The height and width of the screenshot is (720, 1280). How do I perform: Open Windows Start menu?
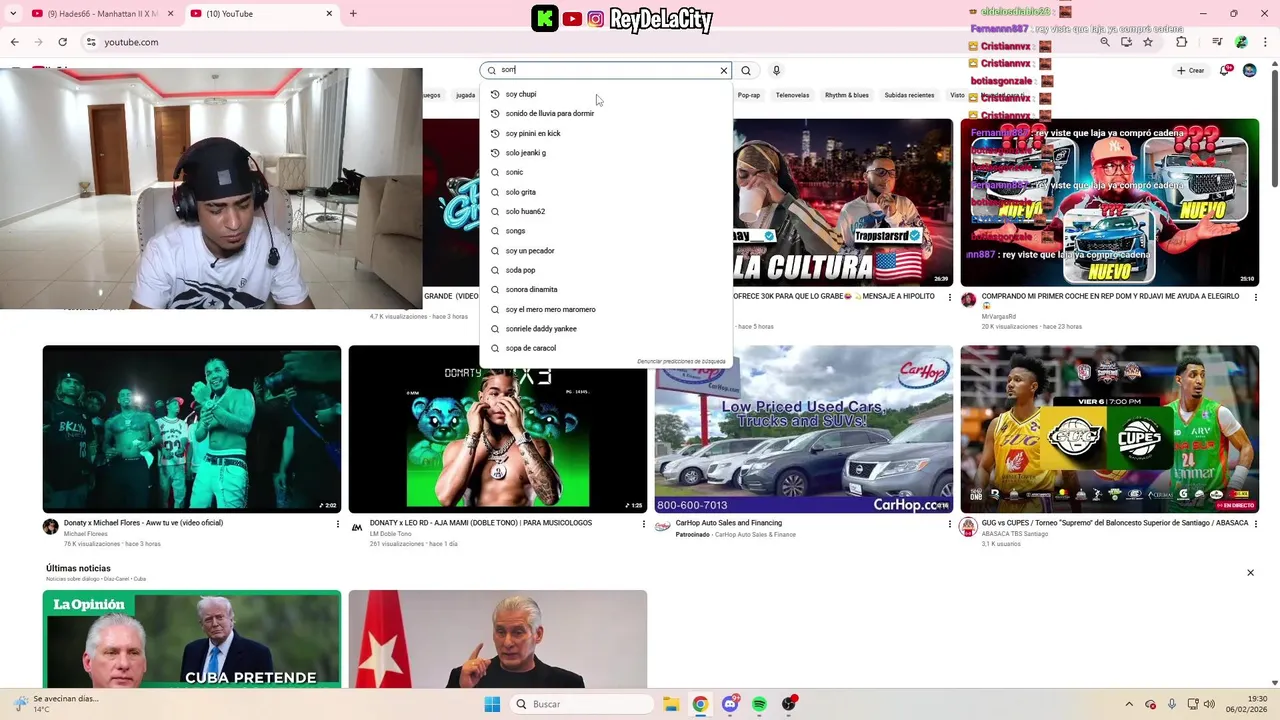492,704
